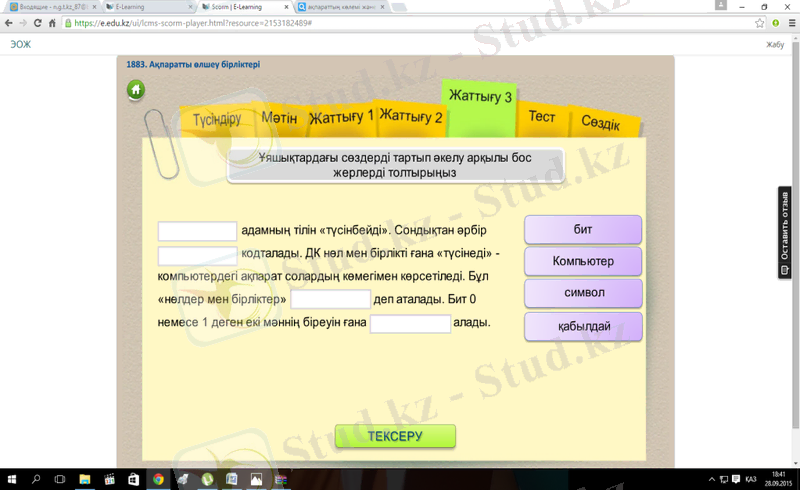Select the Тест tab
The width and height of the screenshot is (800, 490).
542,117
